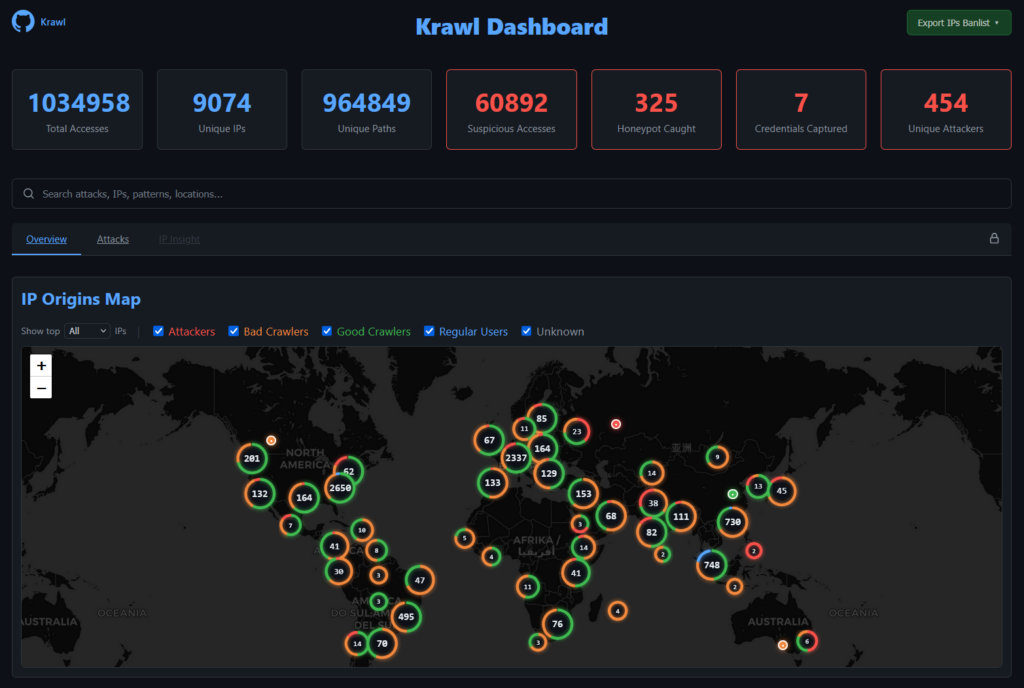1024x688 pixels.
Task: Toggle the Regular Users checkbox
Action: pyautogui.click(x=429, y=331)
